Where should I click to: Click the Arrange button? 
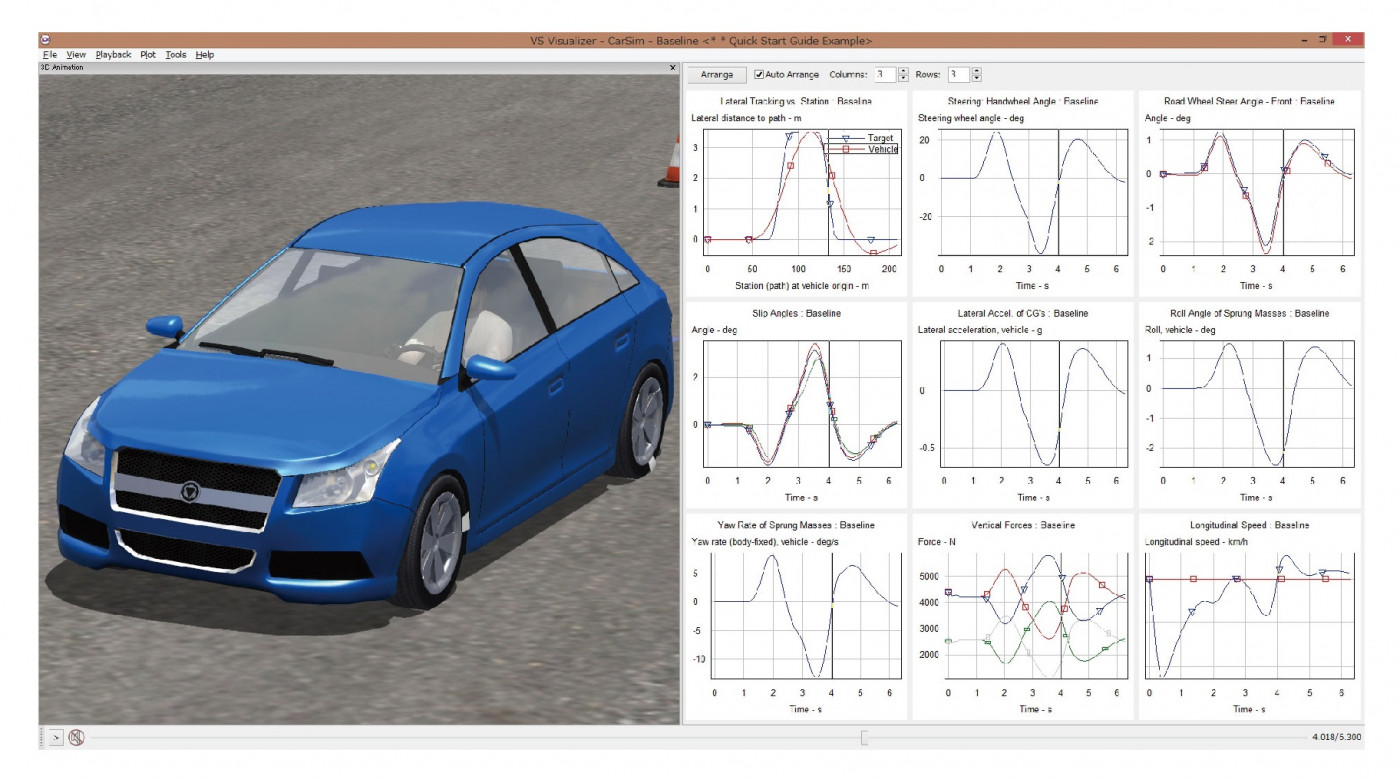coord(717,75)
